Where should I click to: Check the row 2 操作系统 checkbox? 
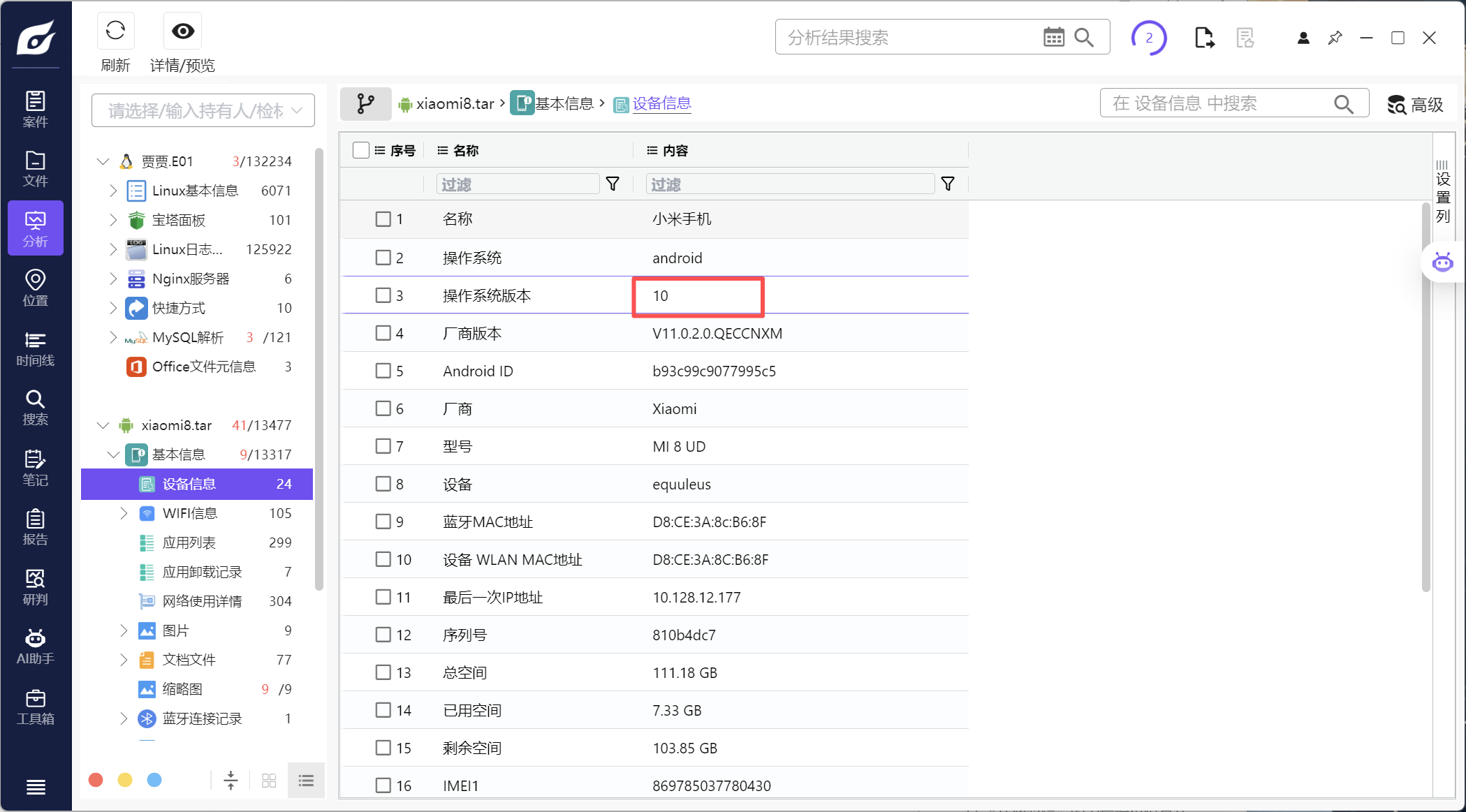click(x=383, y=258)
